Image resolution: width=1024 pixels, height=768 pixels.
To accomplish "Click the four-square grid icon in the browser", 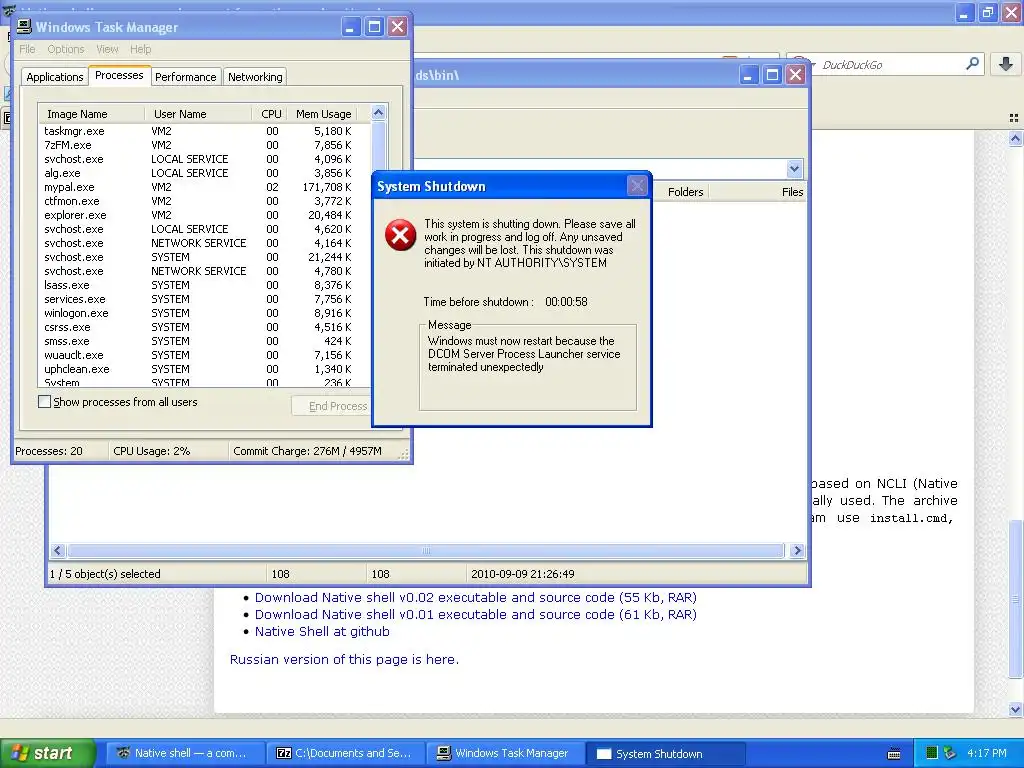I will [x=1014, y=118].
